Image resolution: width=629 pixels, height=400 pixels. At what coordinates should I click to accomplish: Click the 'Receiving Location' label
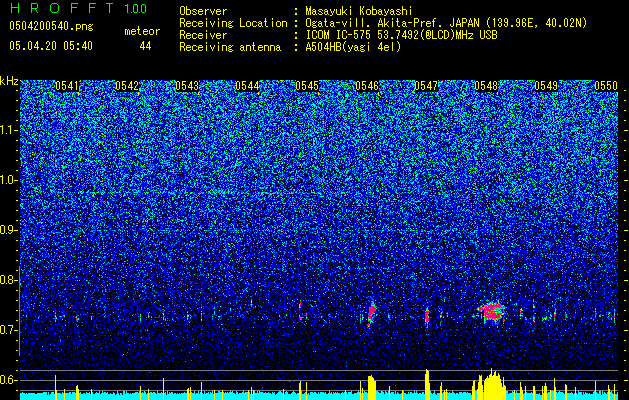(x=233, y=23)
